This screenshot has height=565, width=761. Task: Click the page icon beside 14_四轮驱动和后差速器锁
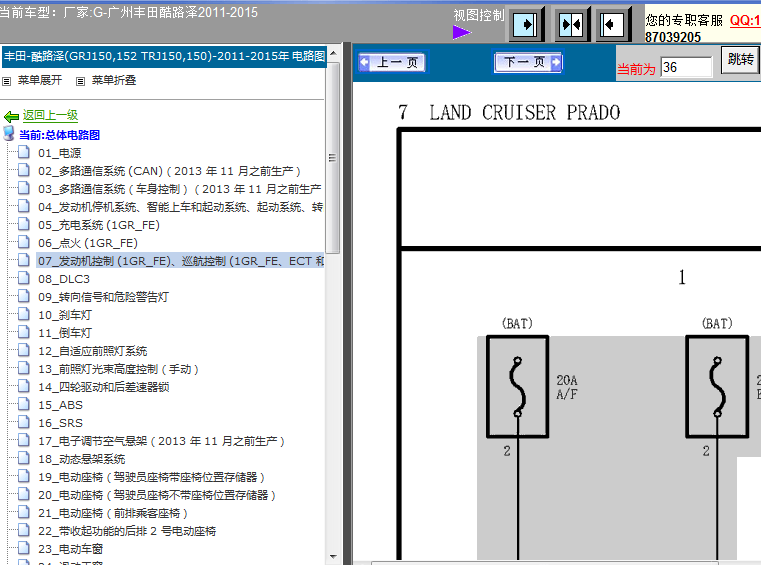23,386
